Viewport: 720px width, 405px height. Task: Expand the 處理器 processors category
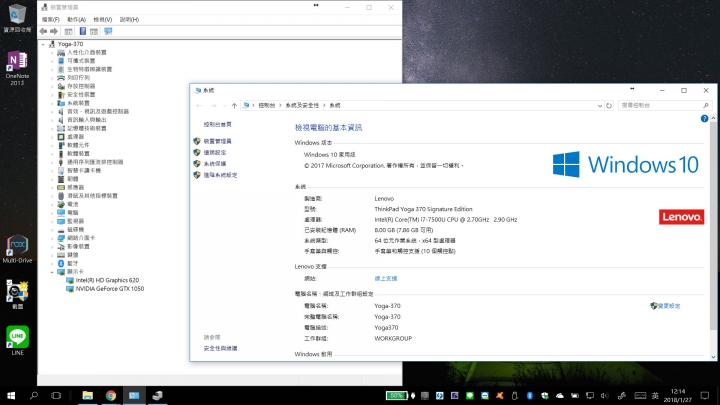52,137
